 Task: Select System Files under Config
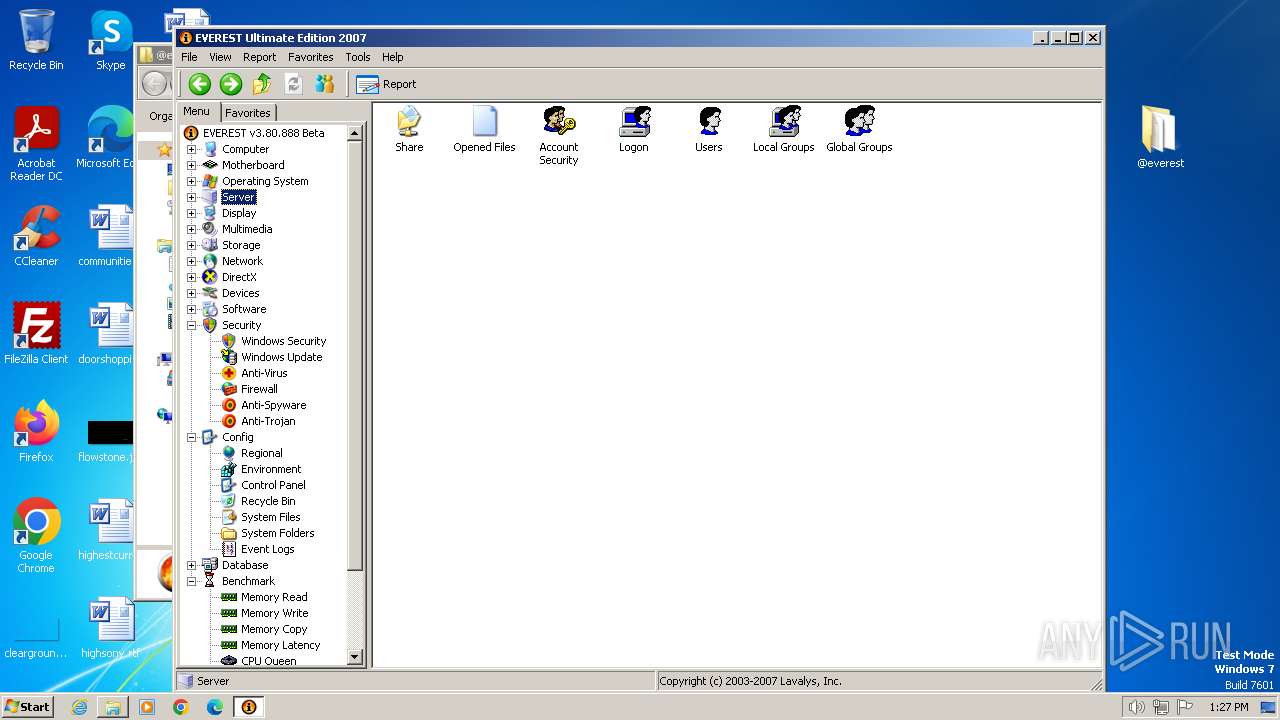(270, 517)
